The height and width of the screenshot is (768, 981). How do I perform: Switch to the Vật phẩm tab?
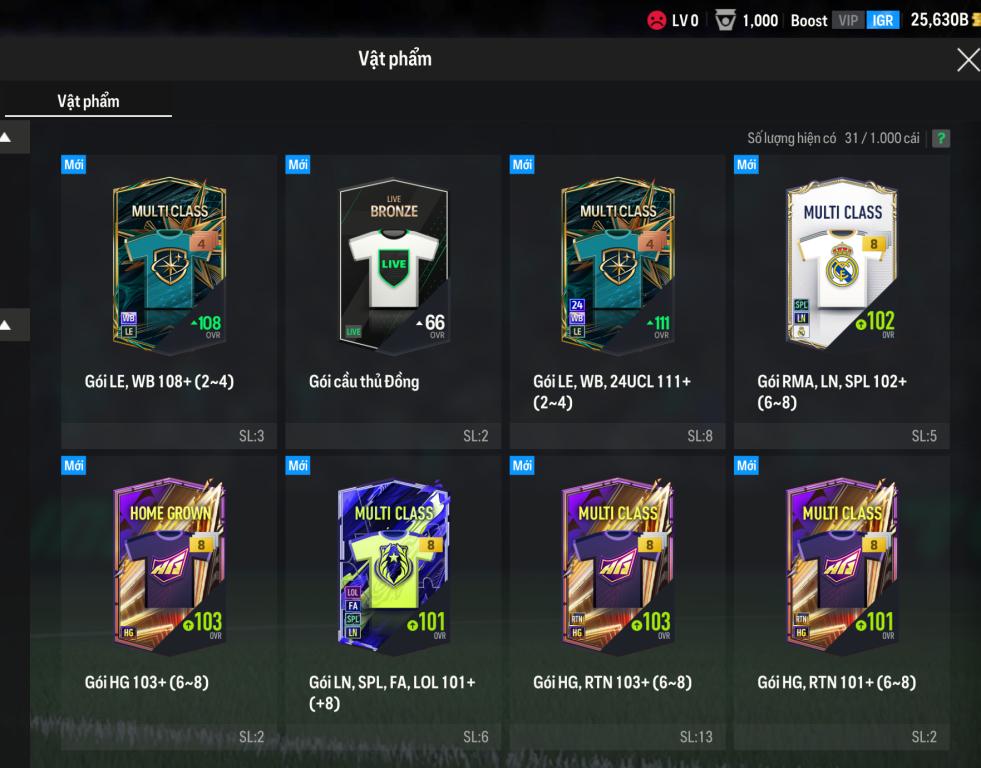pos(88,101)
